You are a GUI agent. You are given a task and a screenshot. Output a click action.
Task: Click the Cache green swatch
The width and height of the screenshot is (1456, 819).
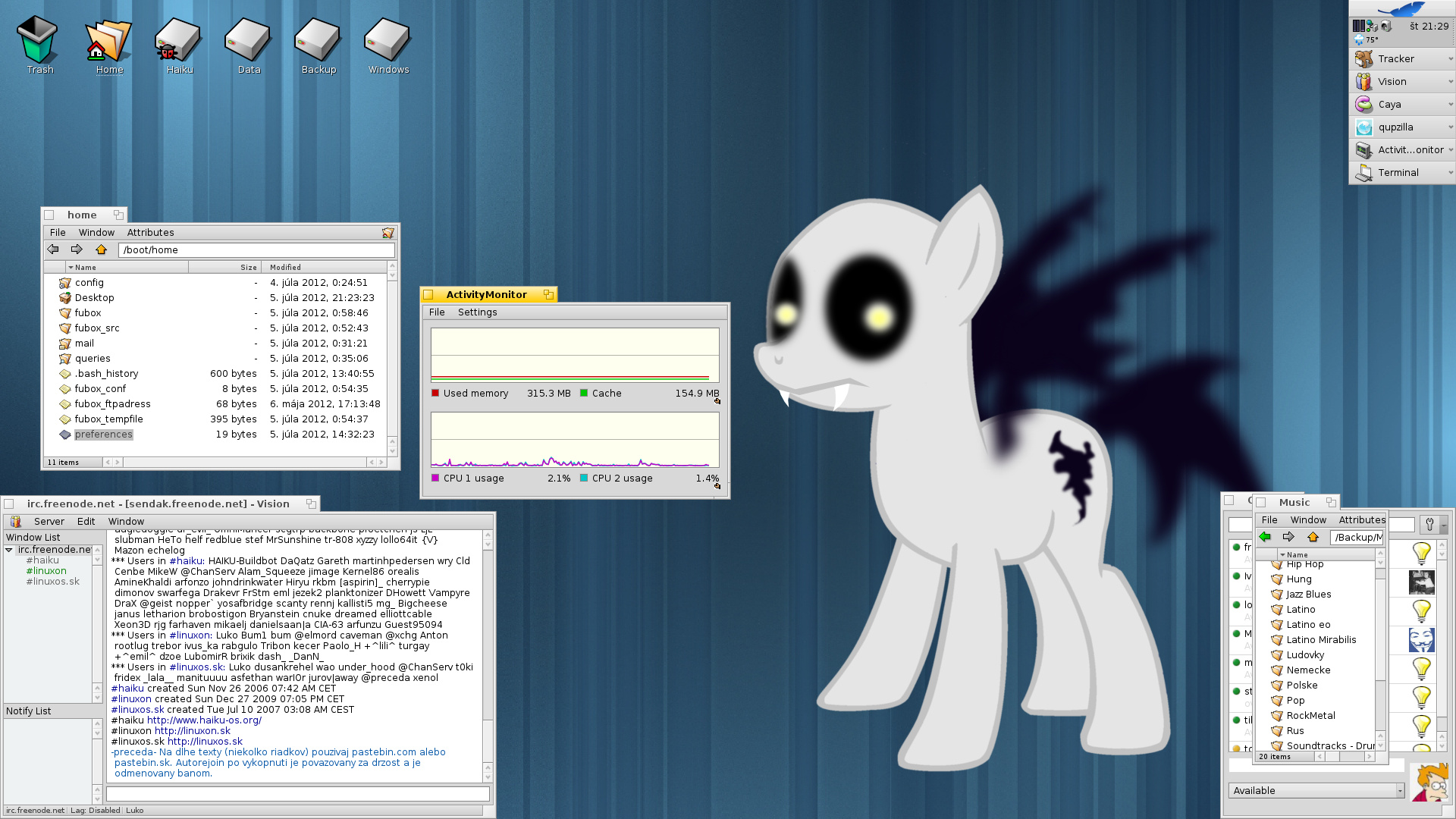[x=584, y=393]
